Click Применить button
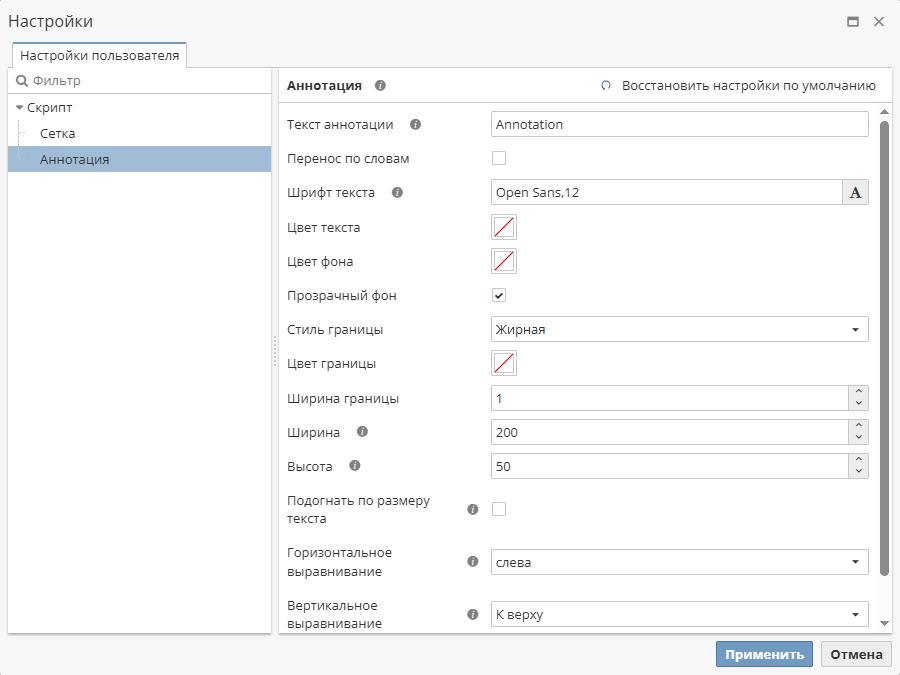900x675 pixels. pyautogui.click(x=764, y=654)
